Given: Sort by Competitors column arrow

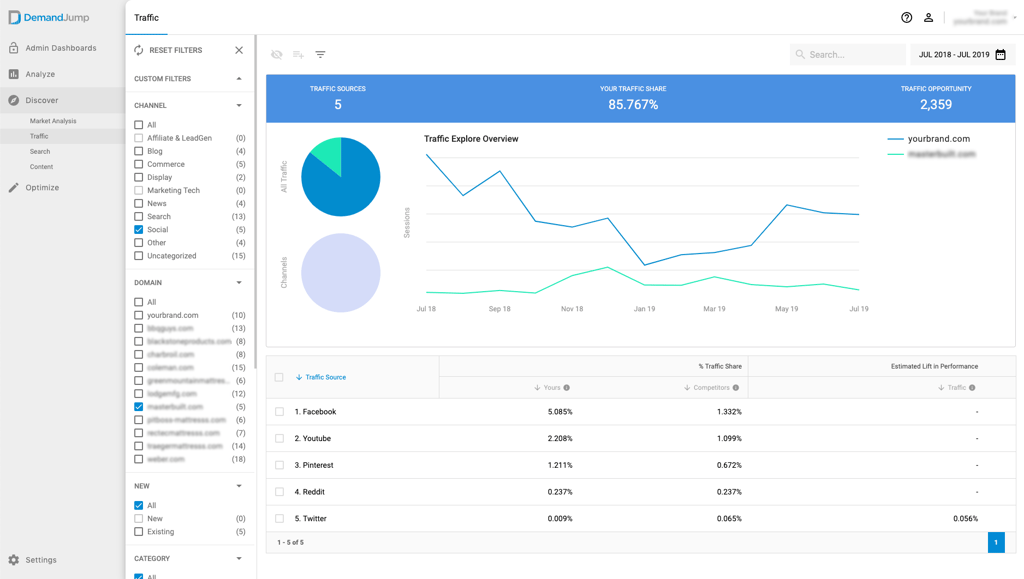Looking at the screenshot, I should 687,388.
